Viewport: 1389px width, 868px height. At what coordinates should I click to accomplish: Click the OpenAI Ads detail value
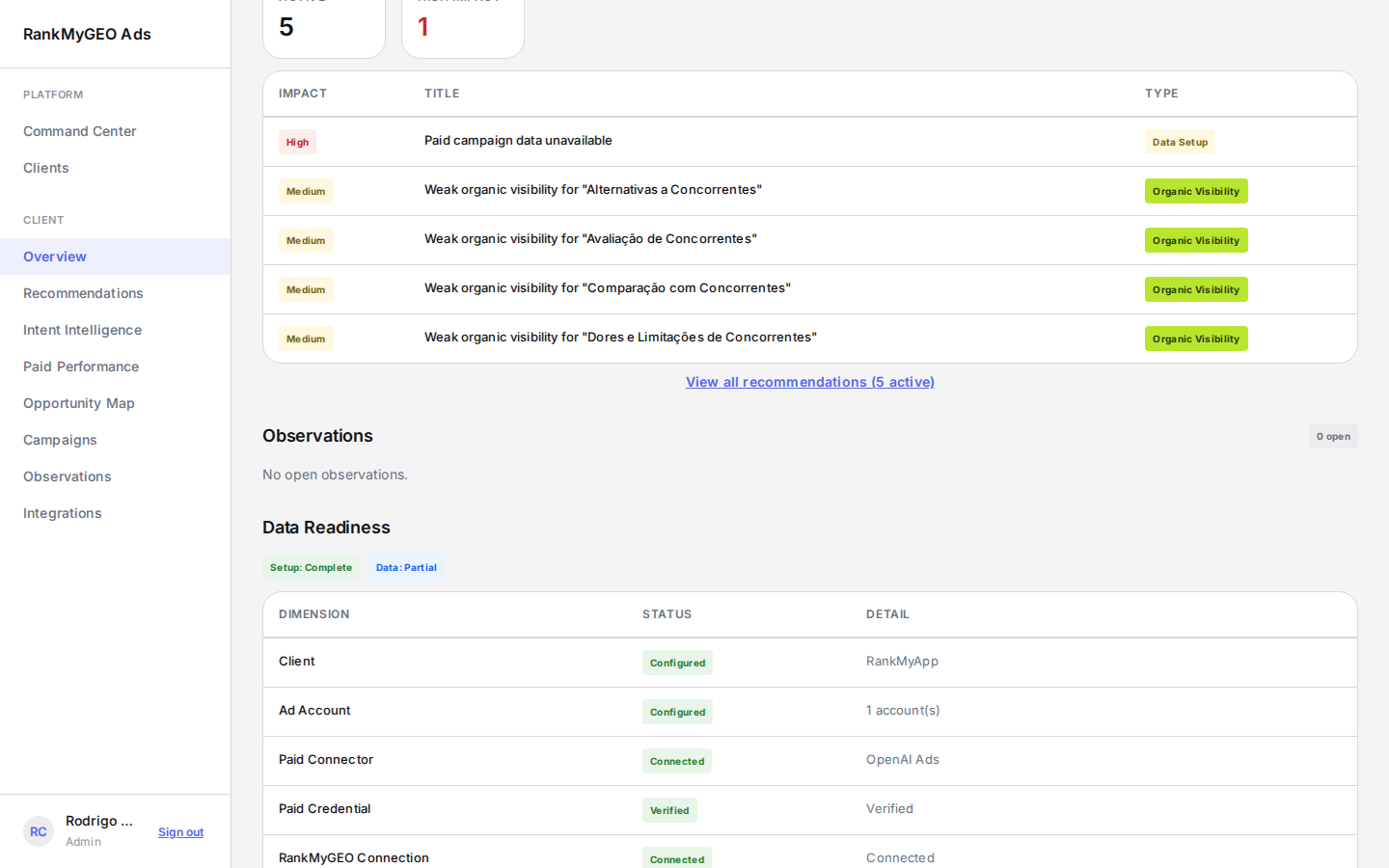point(903,760)
